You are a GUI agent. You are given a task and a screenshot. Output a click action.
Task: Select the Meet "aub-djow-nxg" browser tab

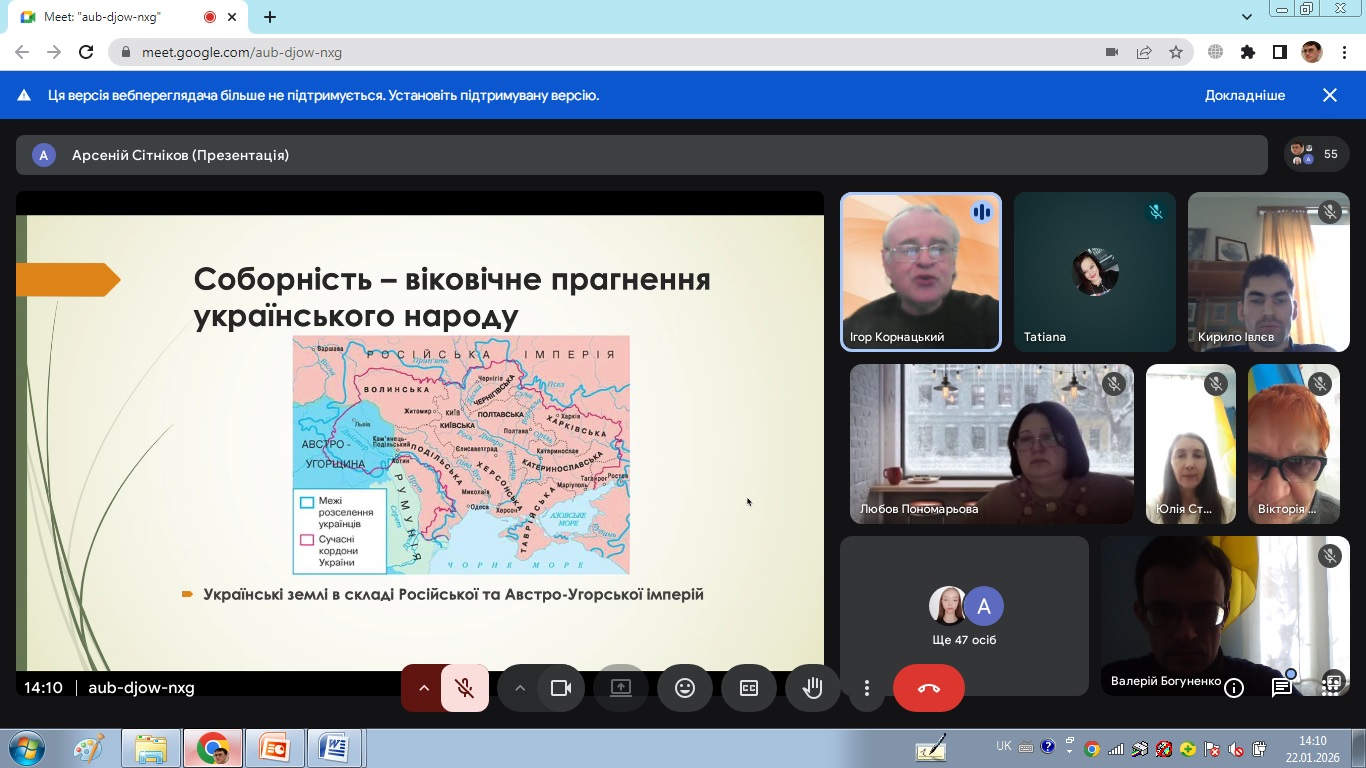tap(110, 17)
